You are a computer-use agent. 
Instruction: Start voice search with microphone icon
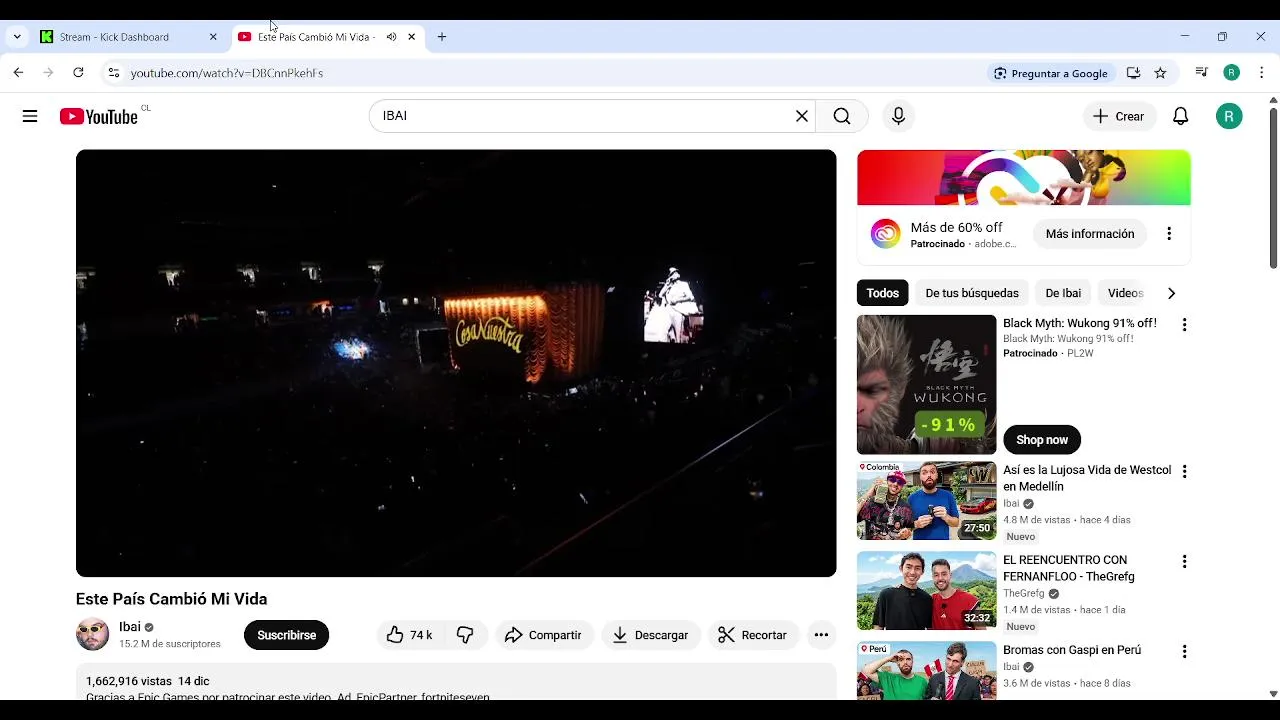tap(898, 116)
